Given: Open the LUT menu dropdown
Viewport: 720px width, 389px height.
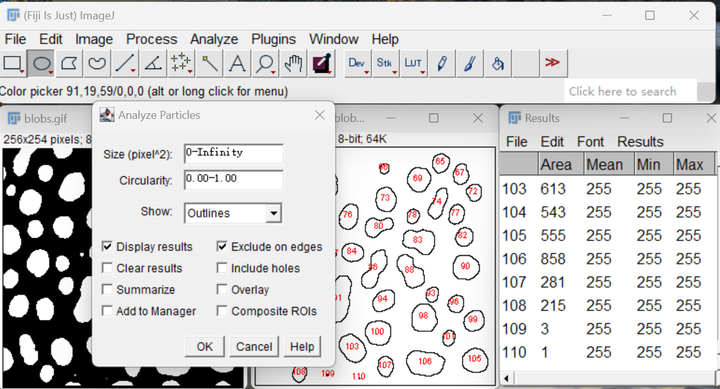Looking at the screenshot, I should 413,63.
